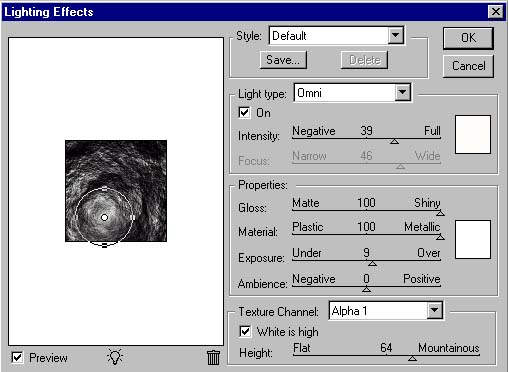Click the Gloss value 100

tap(366, 203)
